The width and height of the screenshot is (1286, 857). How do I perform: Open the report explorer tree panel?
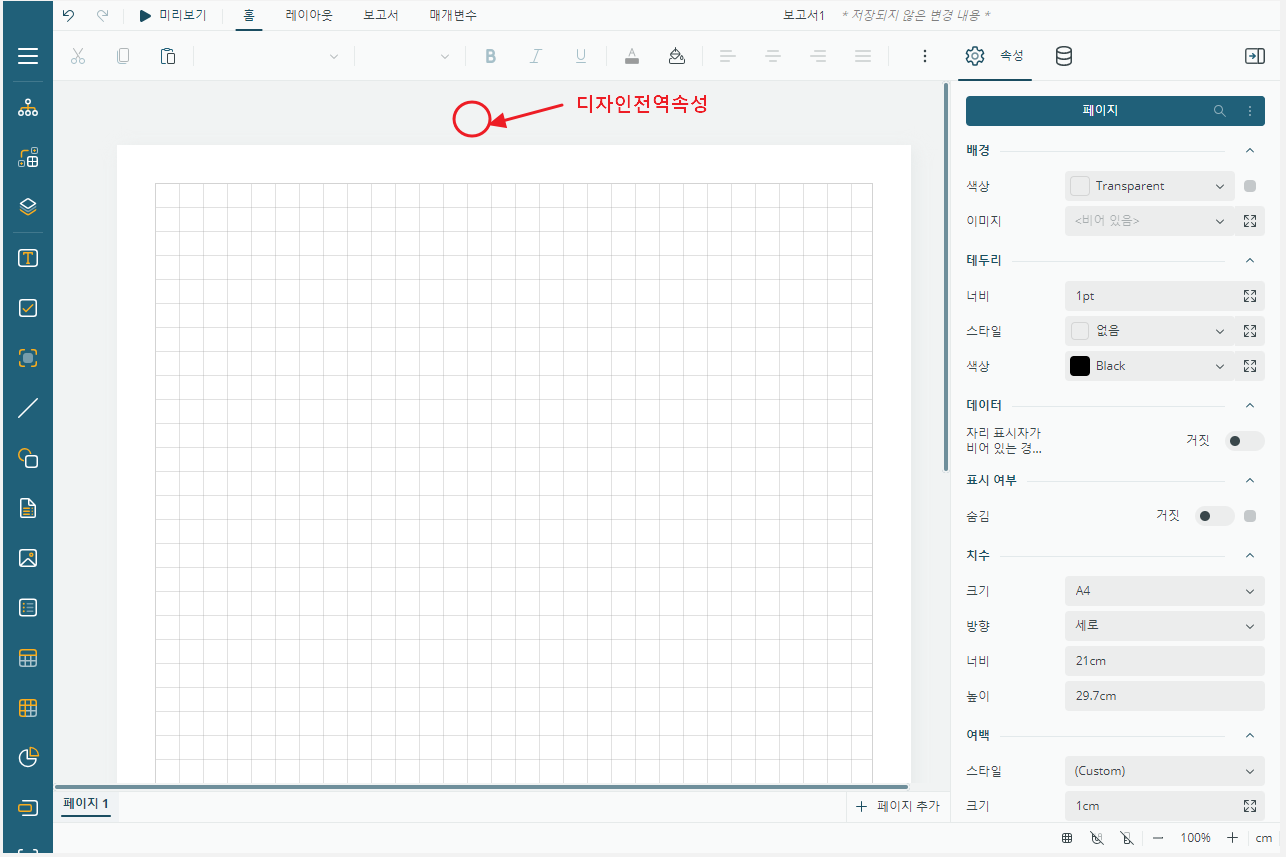pyautogui.click(x=27, y=108)
